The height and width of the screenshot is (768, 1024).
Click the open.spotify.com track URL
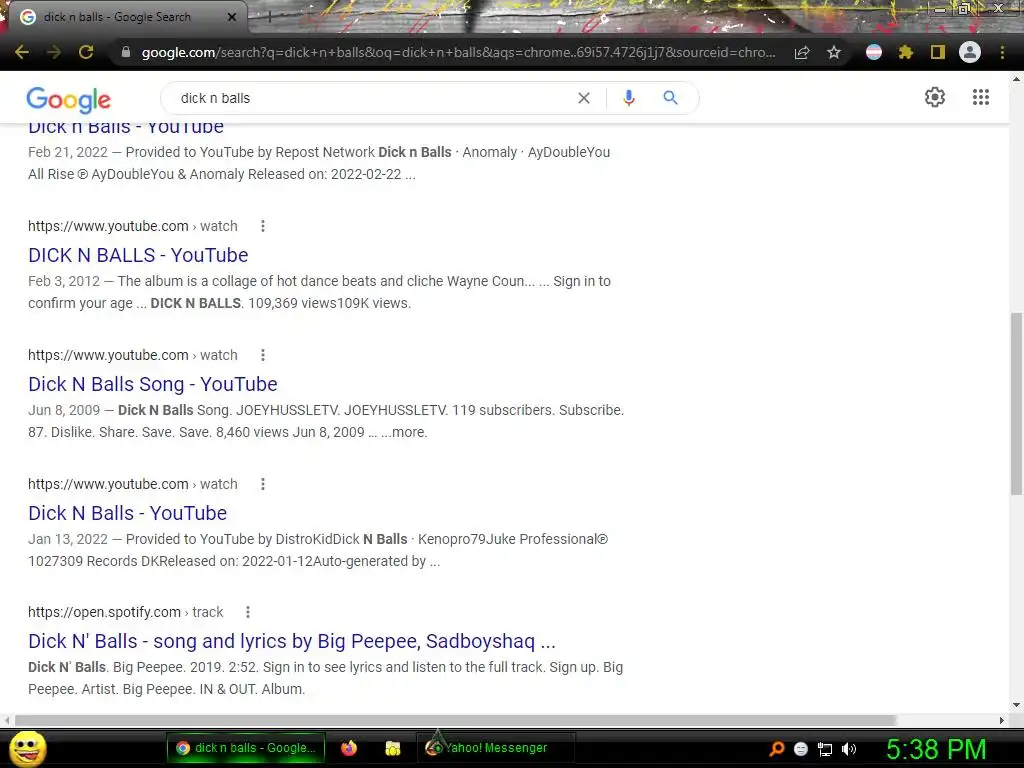point(125,612)
